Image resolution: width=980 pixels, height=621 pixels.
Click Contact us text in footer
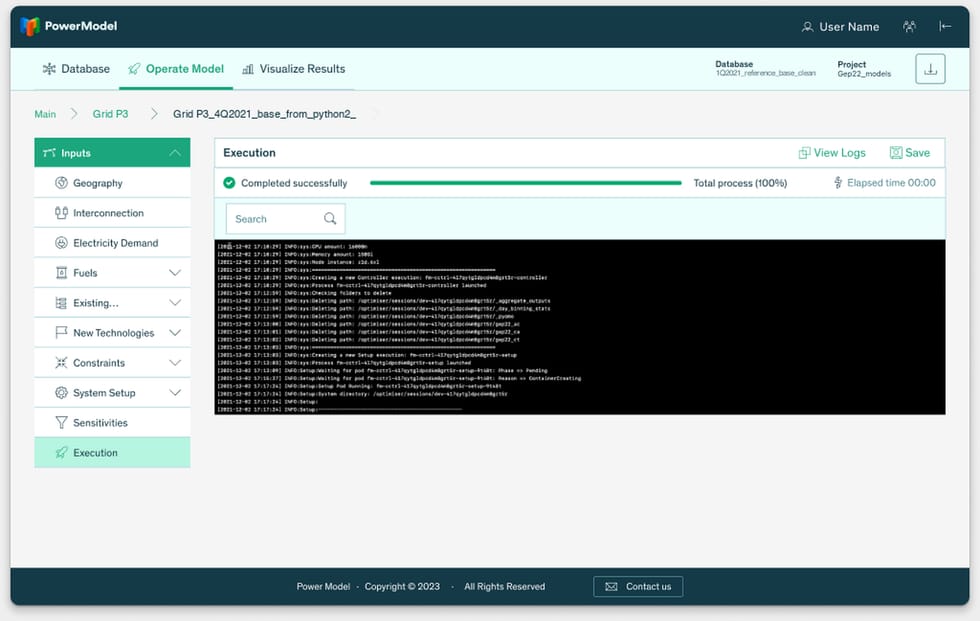pyautogui.click(x=649, y=587)
